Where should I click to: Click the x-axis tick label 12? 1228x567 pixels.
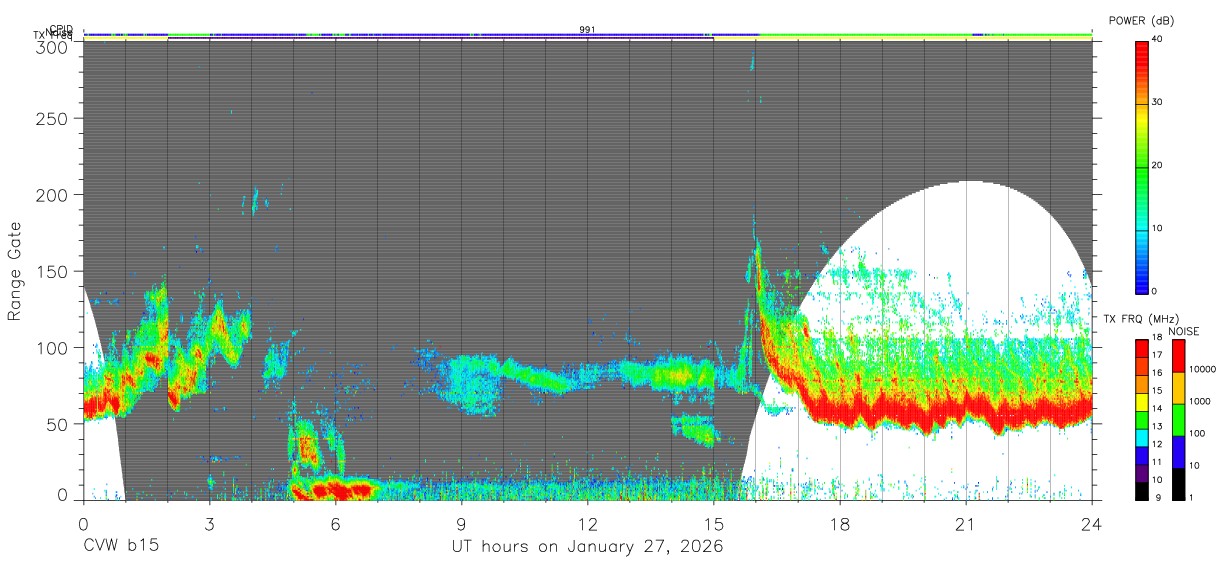click(x=588, y=523)
